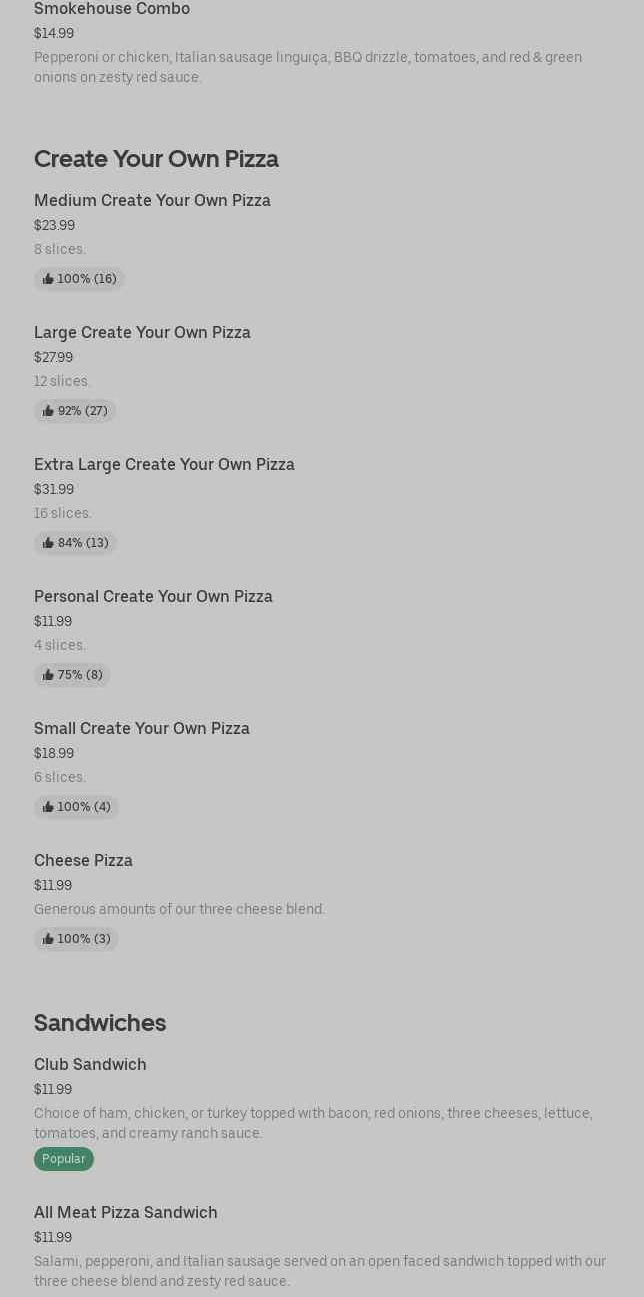Click the $23.99 price of medium pizza
This screenshot has height=1297, width=644.
tap(54, 226)
